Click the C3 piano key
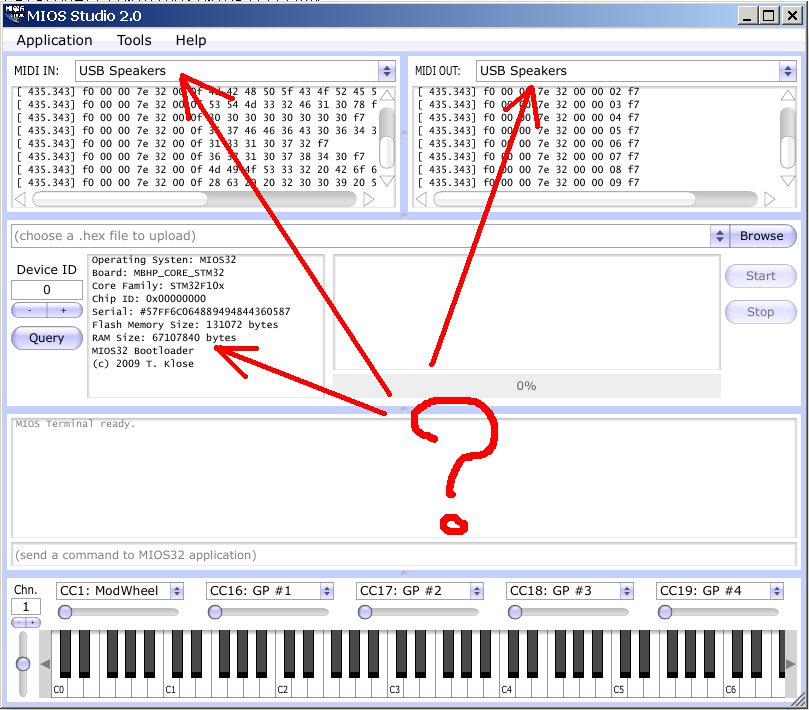Screen dimensions: 809x710 394,689
